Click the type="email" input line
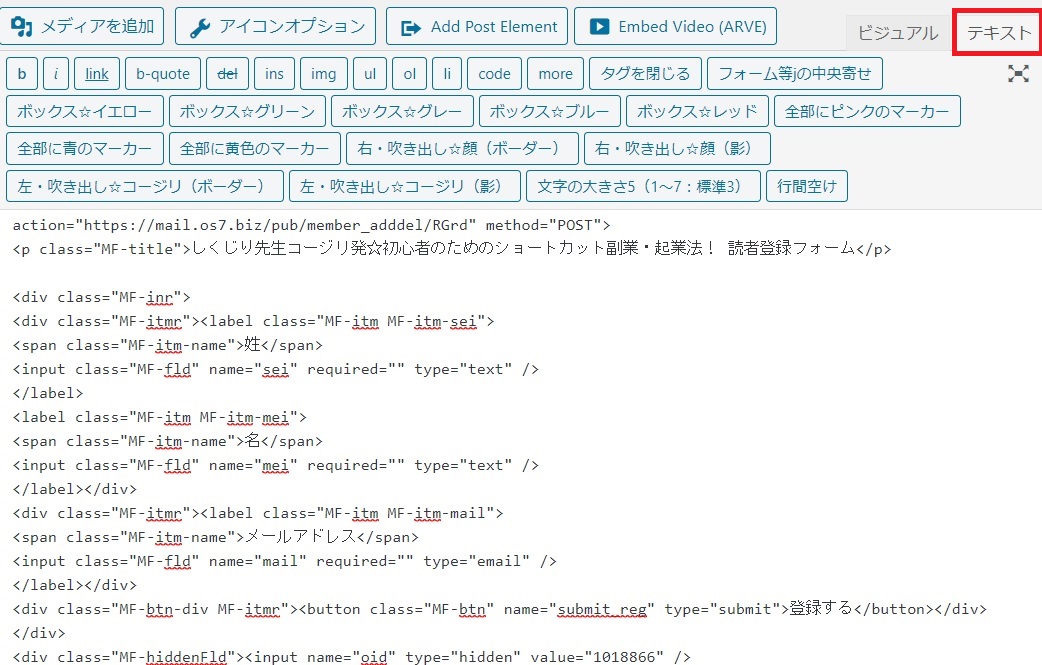The image size is (1042, 665). [x=284, y=561]
